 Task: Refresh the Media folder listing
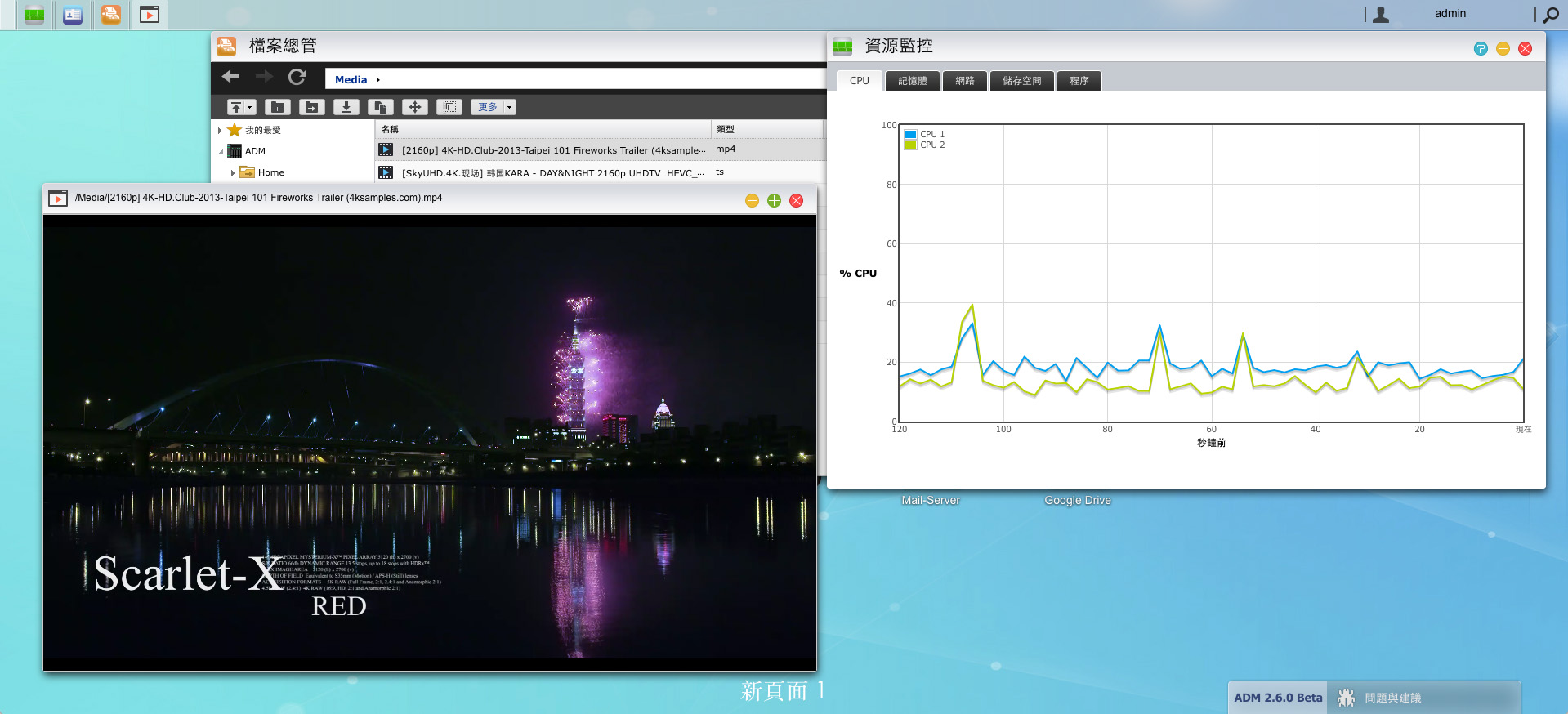pyautogui.click(x=297, y=77)
